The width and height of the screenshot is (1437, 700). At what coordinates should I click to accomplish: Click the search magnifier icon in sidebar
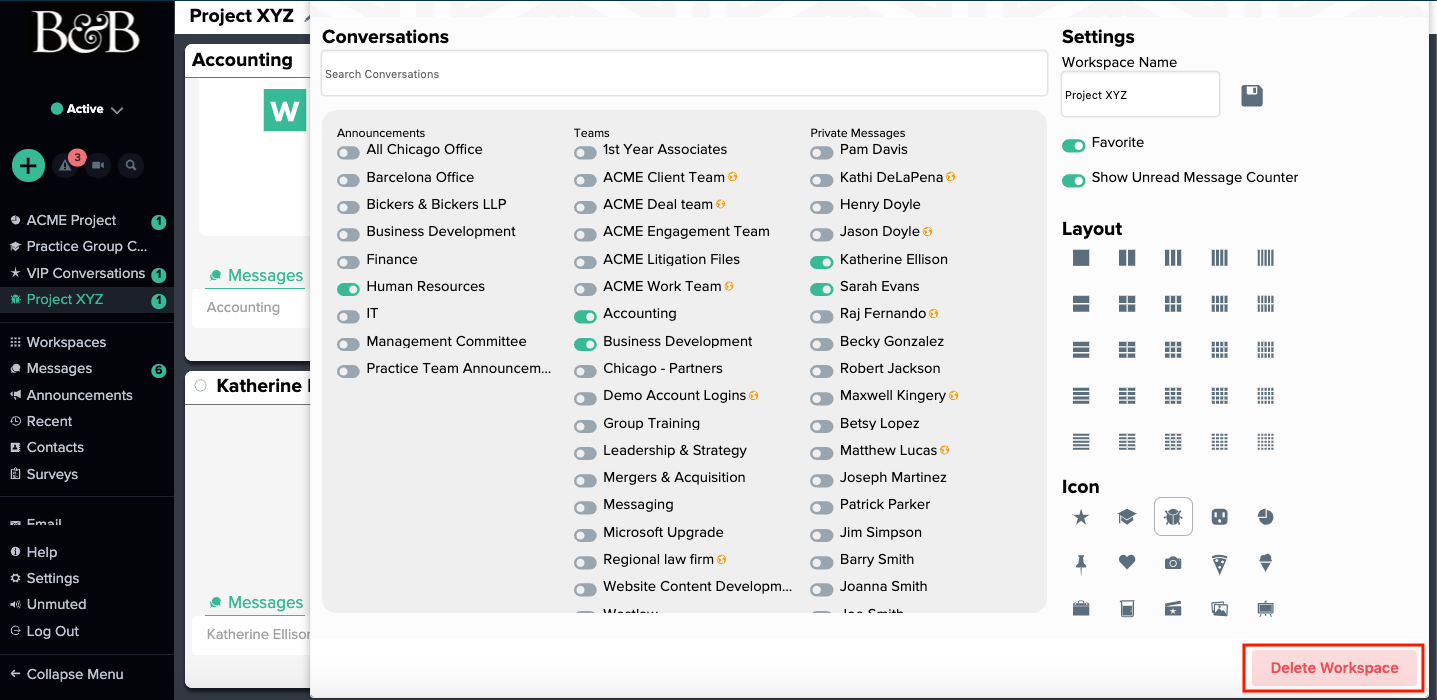[x=130, y=166]
